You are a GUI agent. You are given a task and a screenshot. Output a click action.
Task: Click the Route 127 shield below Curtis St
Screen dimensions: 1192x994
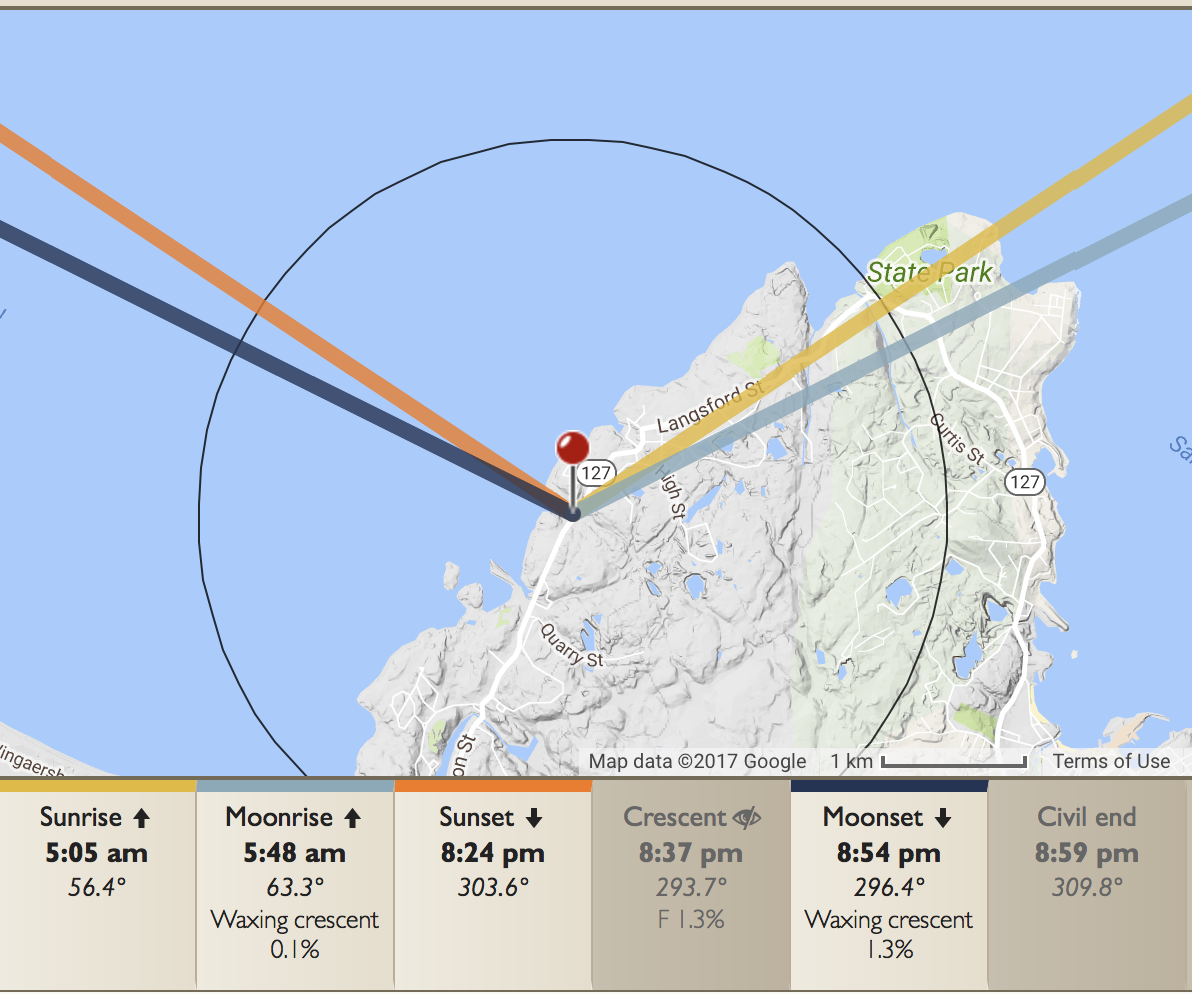[1024, 482]
